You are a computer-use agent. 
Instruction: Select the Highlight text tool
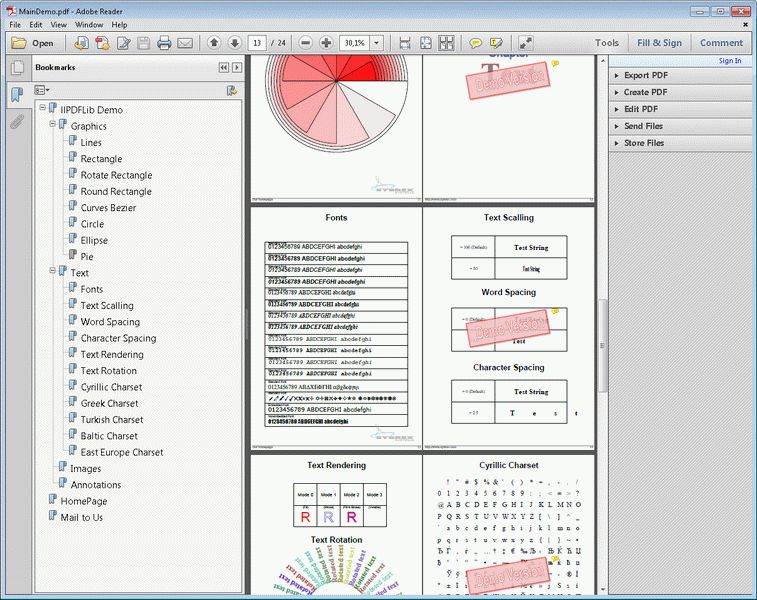[496, 43]
